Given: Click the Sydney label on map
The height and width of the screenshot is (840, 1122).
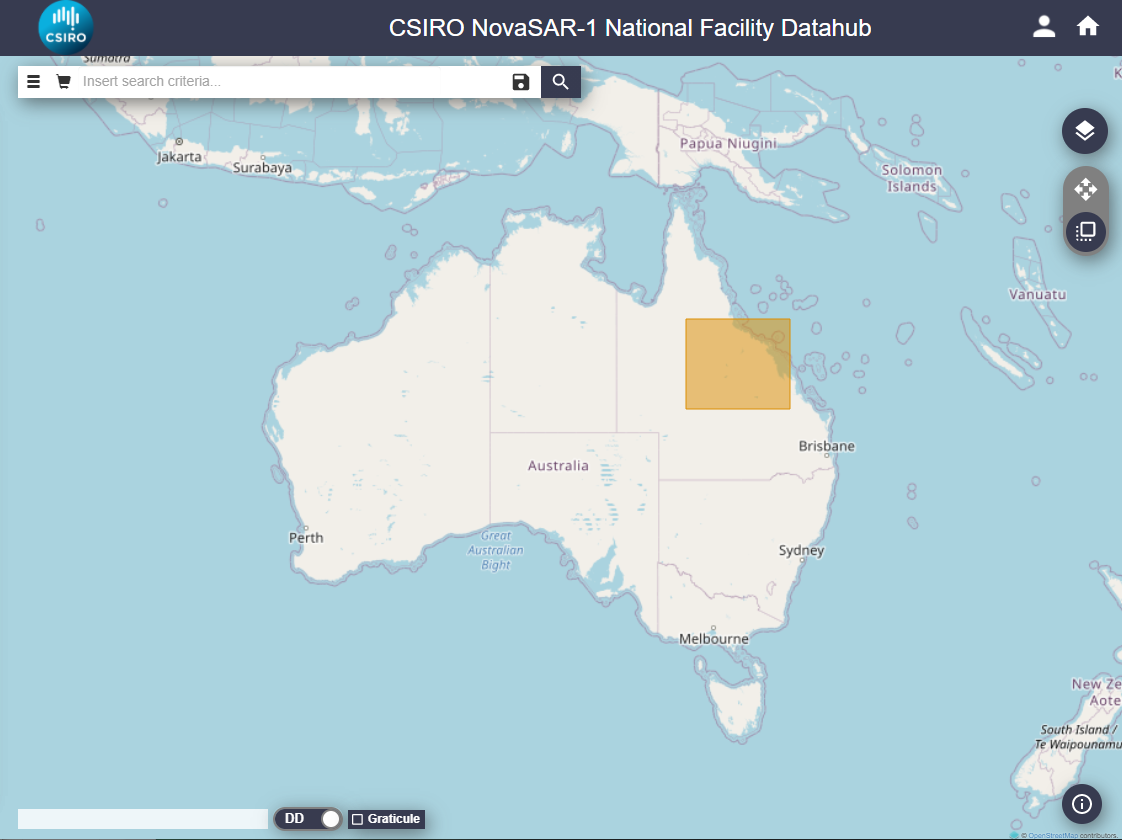Looking at the screenshot, I should click(801, 550).
